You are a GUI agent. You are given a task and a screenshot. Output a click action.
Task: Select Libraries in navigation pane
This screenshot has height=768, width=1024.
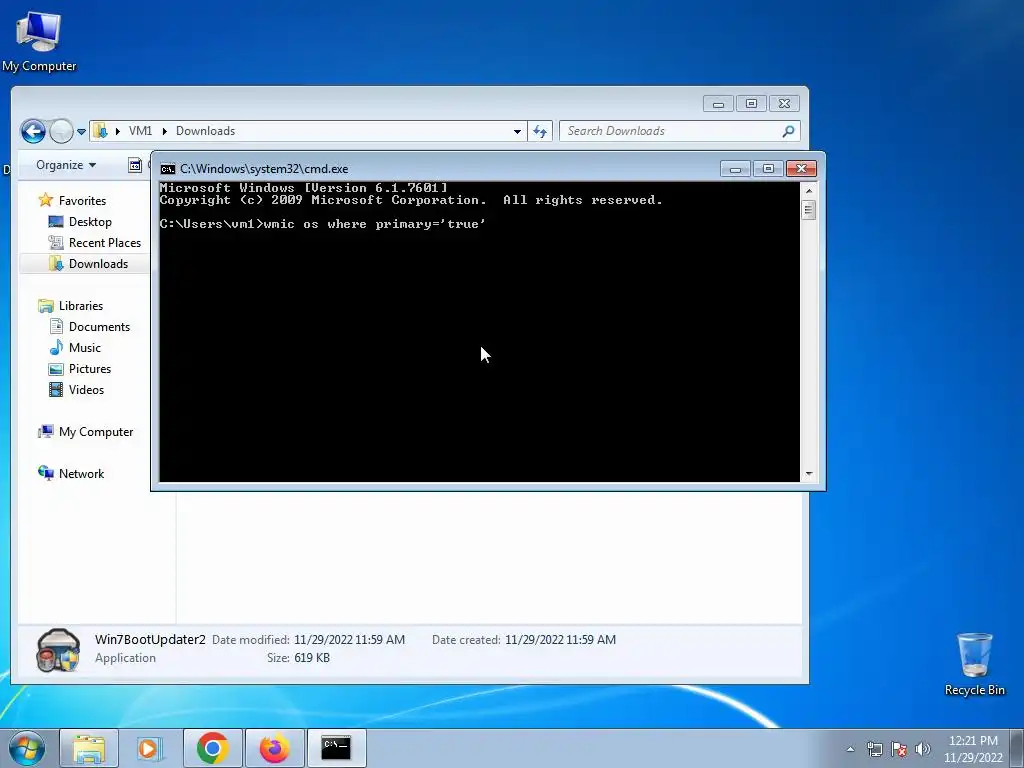coord(81,306)
